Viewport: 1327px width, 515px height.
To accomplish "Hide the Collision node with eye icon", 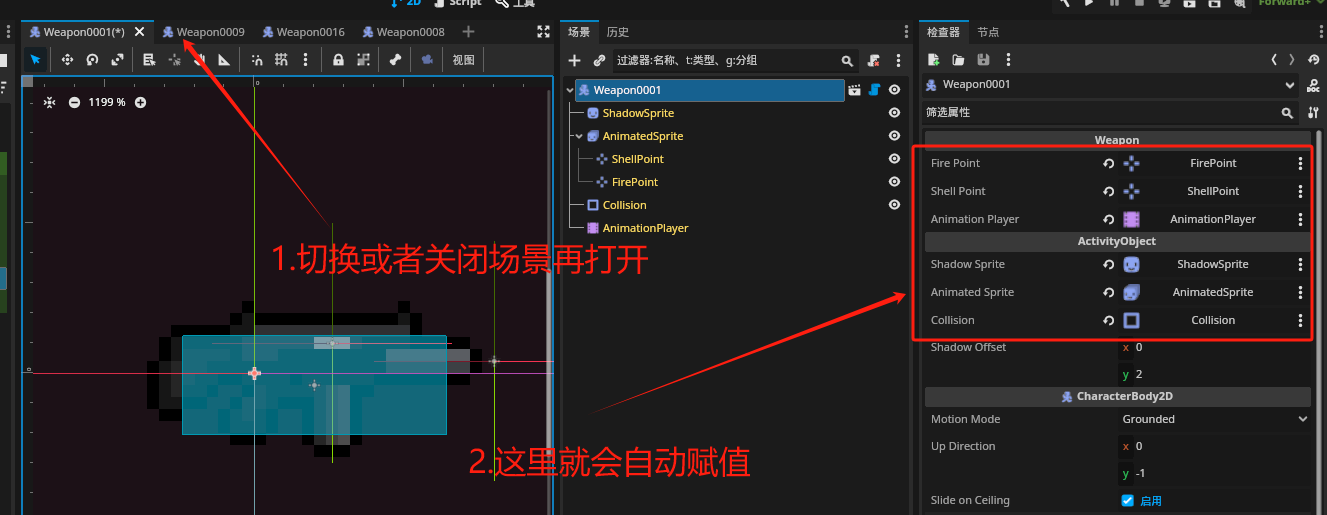I will 894,205.
